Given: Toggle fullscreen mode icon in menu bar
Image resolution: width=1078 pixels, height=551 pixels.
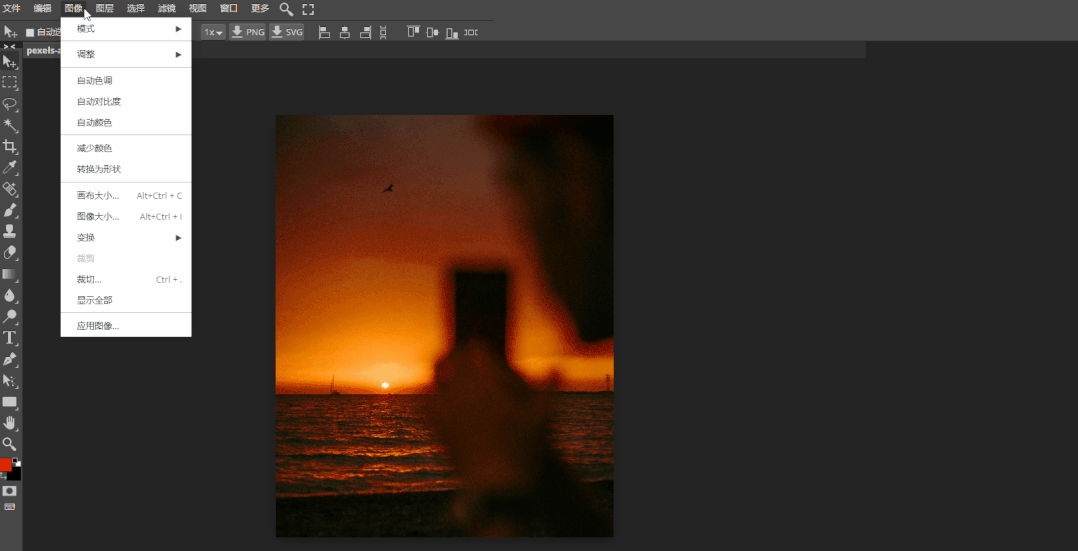Looking at the screenshot, I should click(x=308, y=9).
